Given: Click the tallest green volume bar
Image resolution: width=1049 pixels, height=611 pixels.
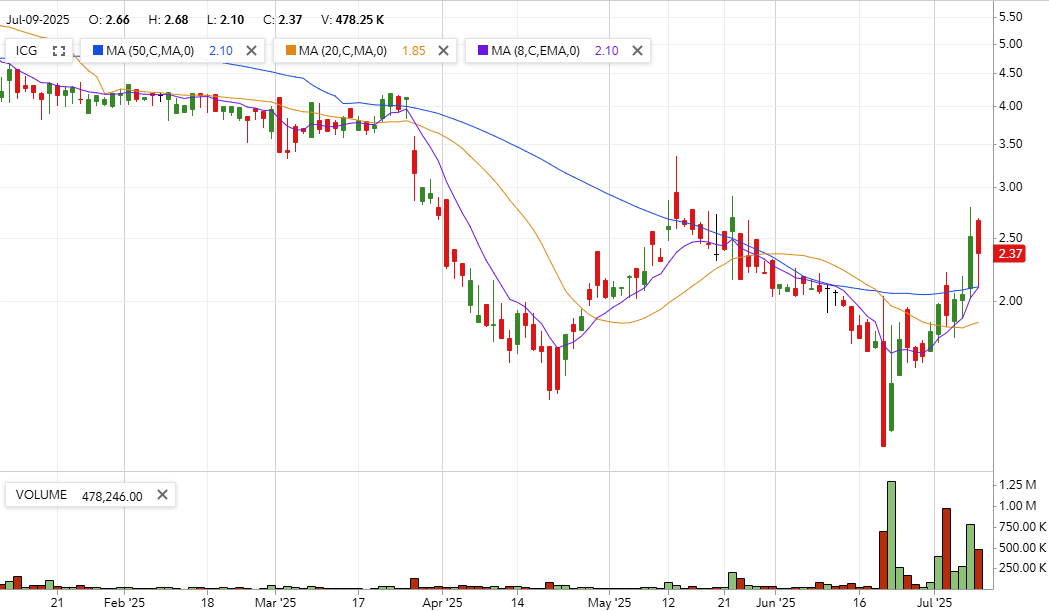Looking at the screenshot, I should (891, 535).
